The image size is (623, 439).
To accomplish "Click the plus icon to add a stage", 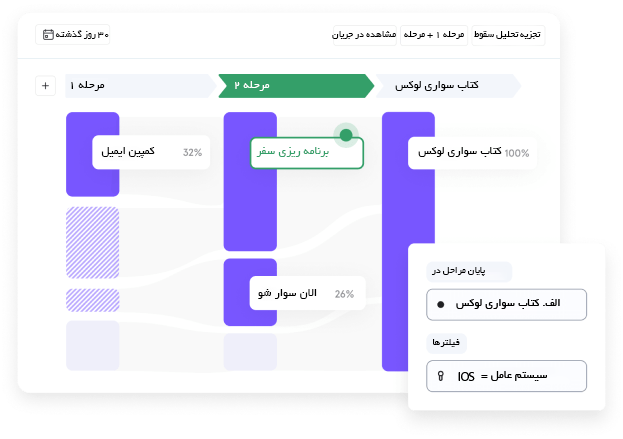I will (45, 85).
